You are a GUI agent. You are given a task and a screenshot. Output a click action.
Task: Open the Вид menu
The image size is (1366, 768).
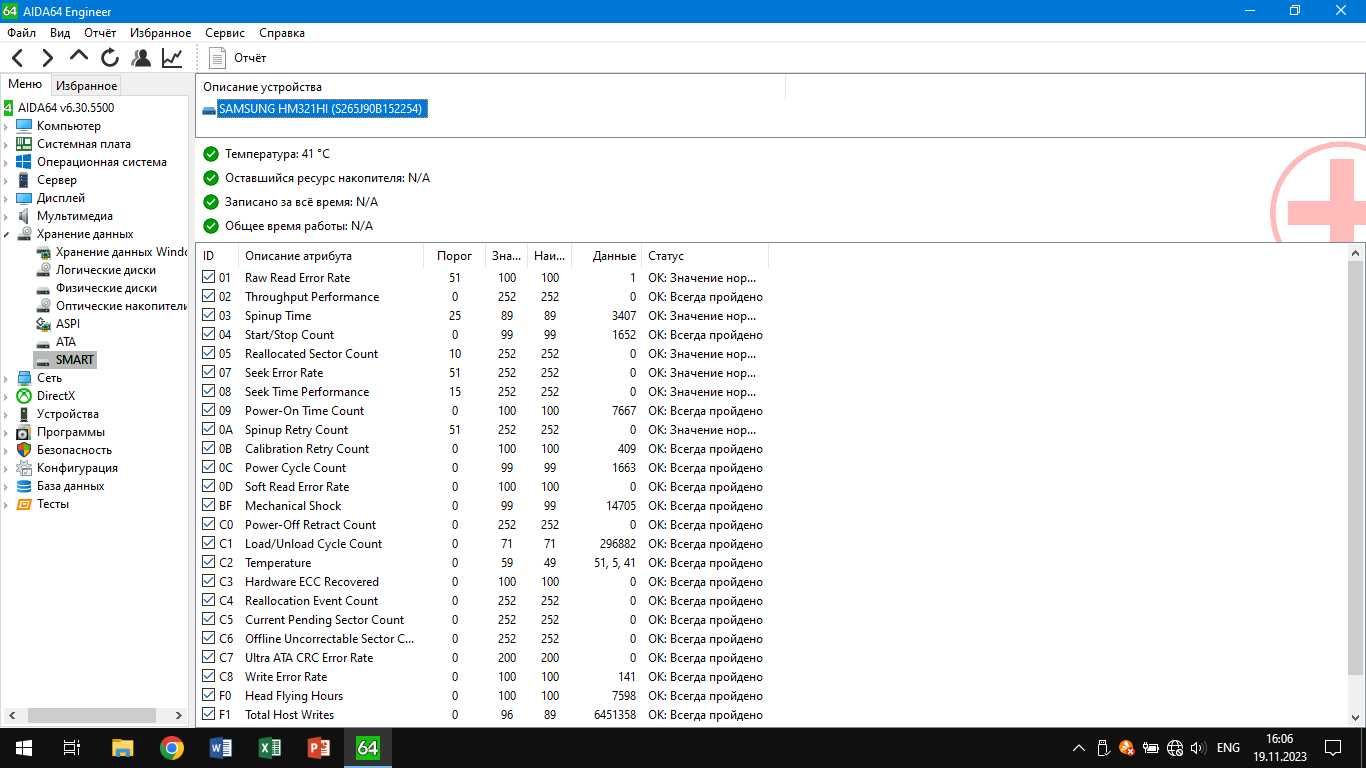pos(60,33)
